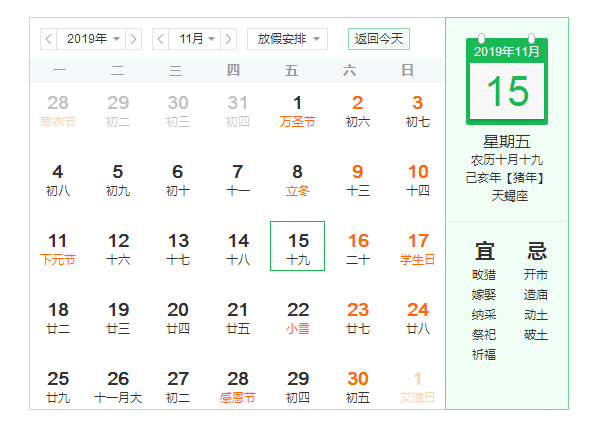Click November 22 小雪 date

click(x=298, y=316)
